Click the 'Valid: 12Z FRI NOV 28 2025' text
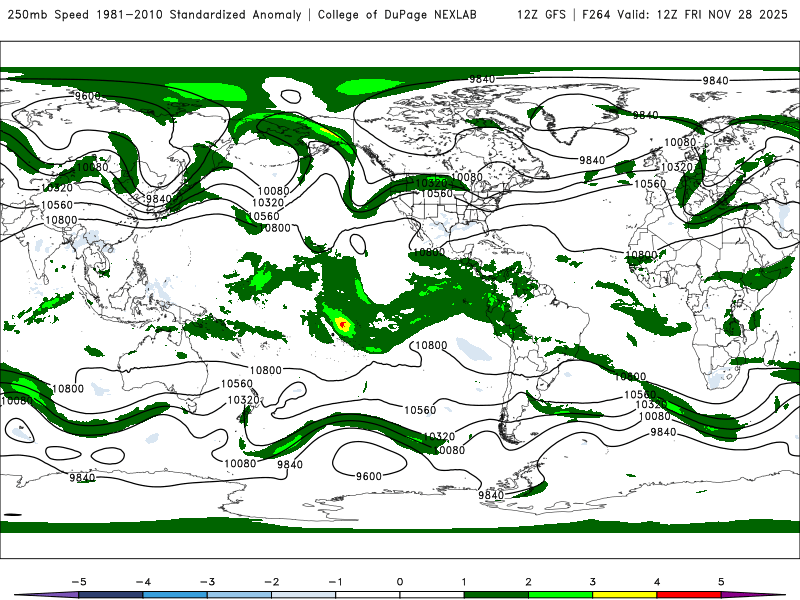The image size is (800, 600). tap(703, 14)
